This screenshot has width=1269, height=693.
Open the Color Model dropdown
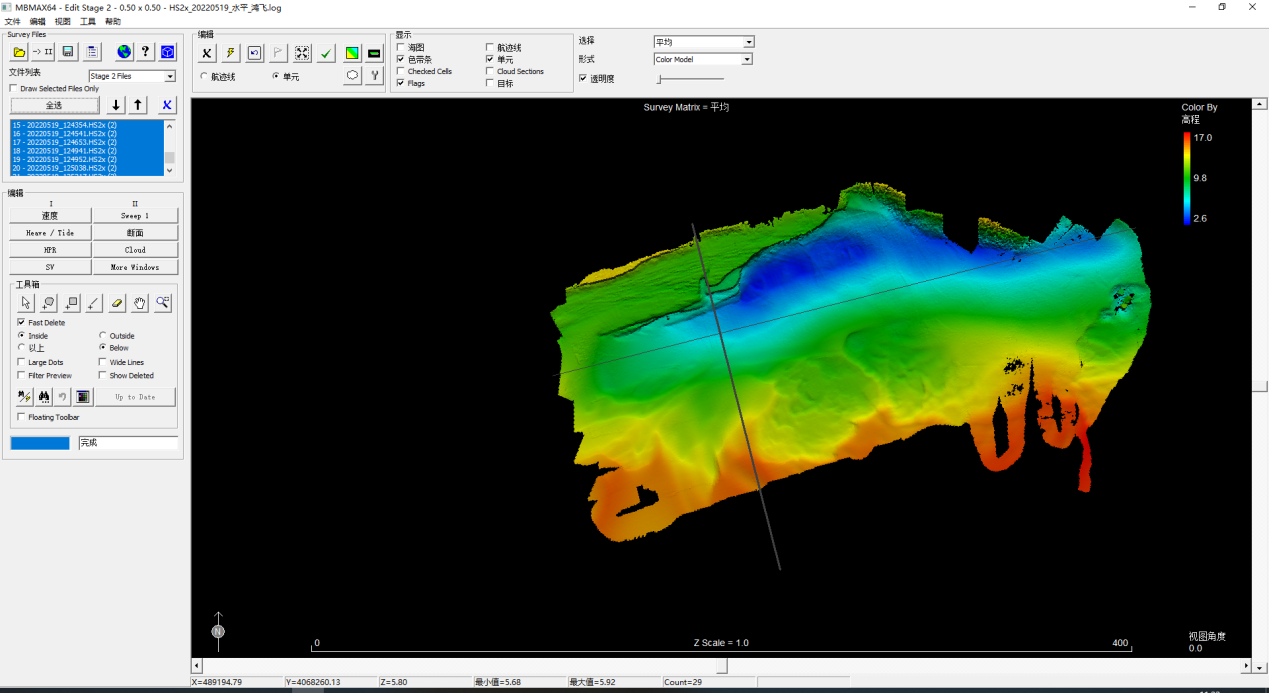[x=747, y=59]
